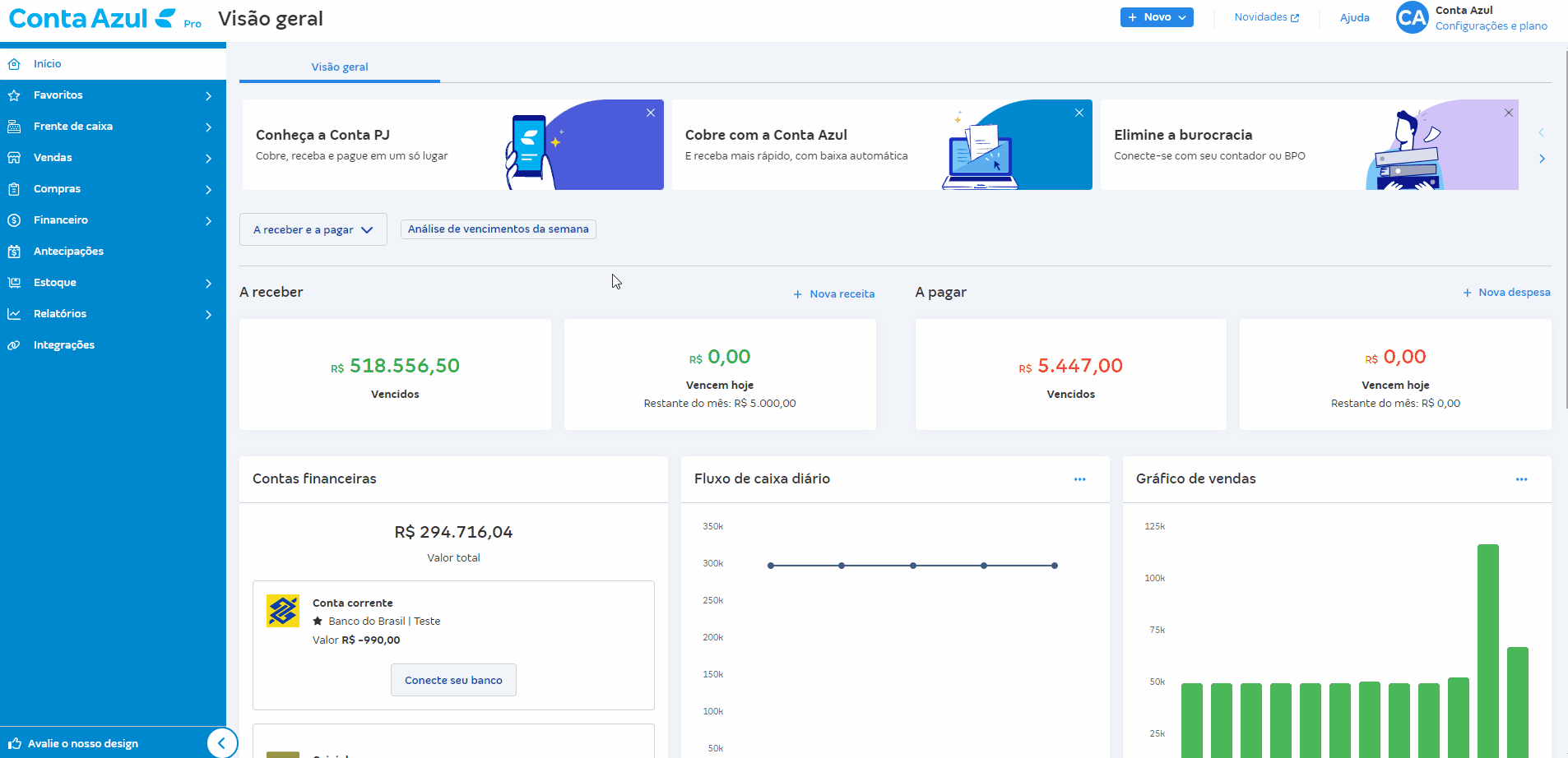Expand the Frente de caixa chevron
This screenshot has width=1568, height=758.
(x=209, y=127)
